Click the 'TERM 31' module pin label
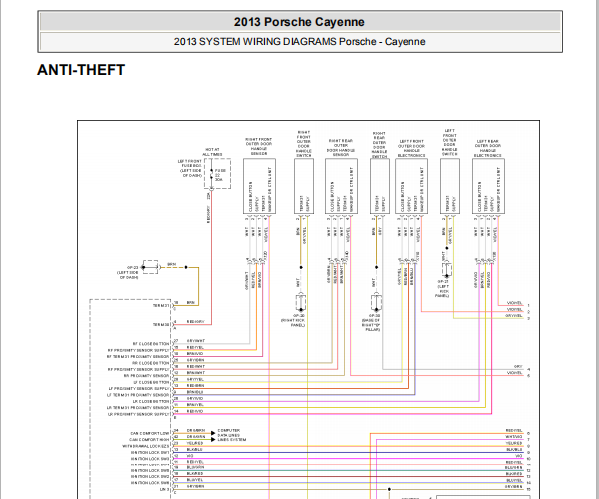The height and width of the screenshot is (499, 599). click(161, 305)
